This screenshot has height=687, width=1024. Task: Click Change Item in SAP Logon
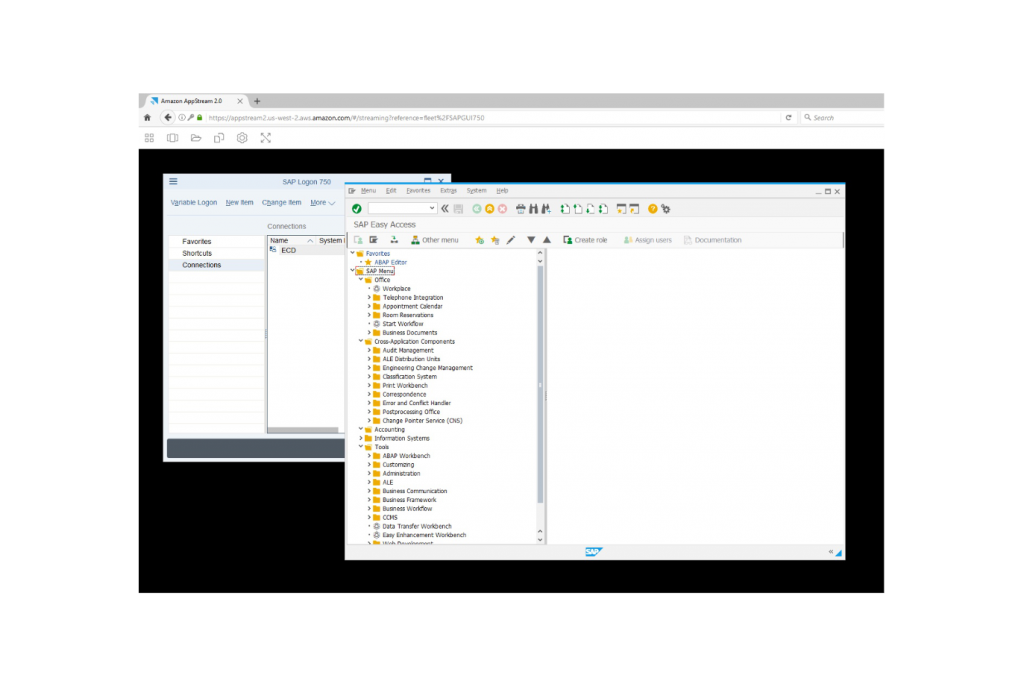(x=281, y=203)
